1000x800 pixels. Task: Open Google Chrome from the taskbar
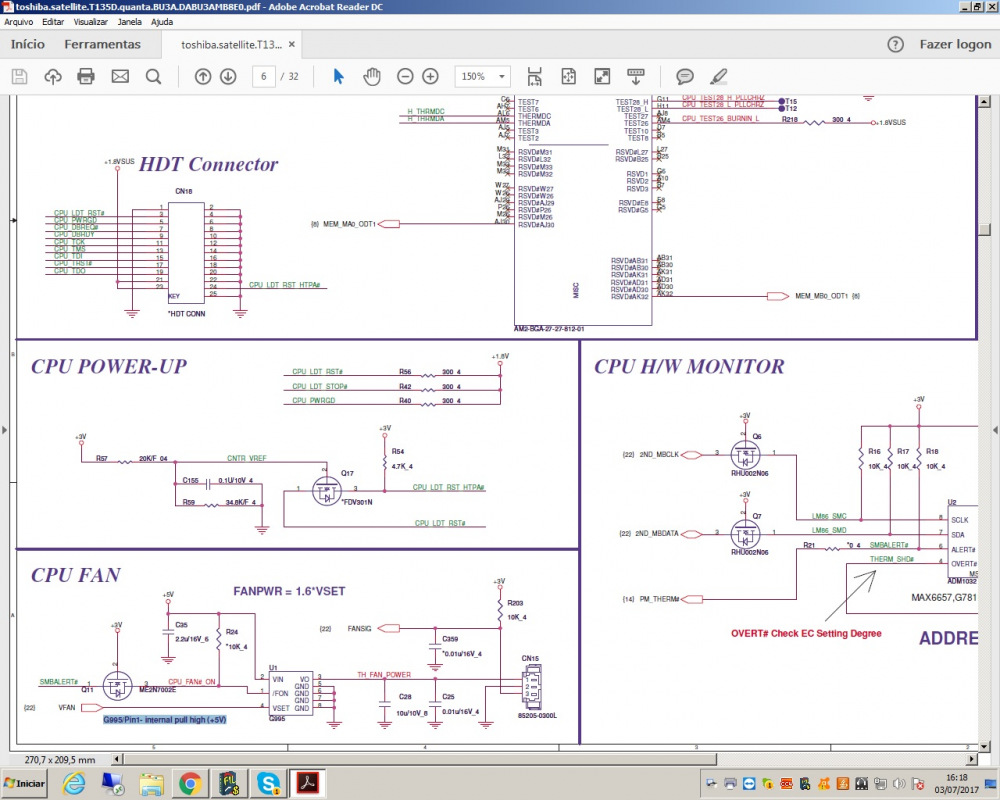pyautogui.click(x=189, y=783)
